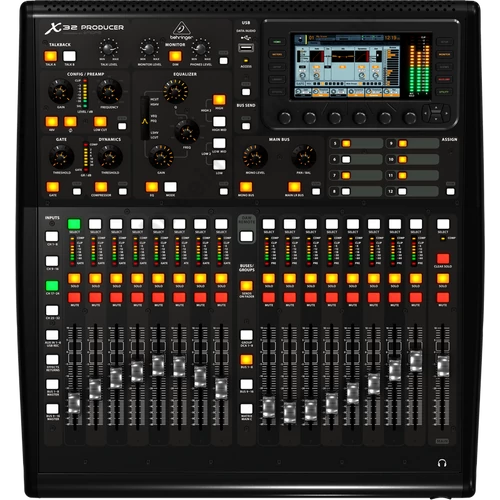Open the Monitor screen button

click(x=444, y=54)
